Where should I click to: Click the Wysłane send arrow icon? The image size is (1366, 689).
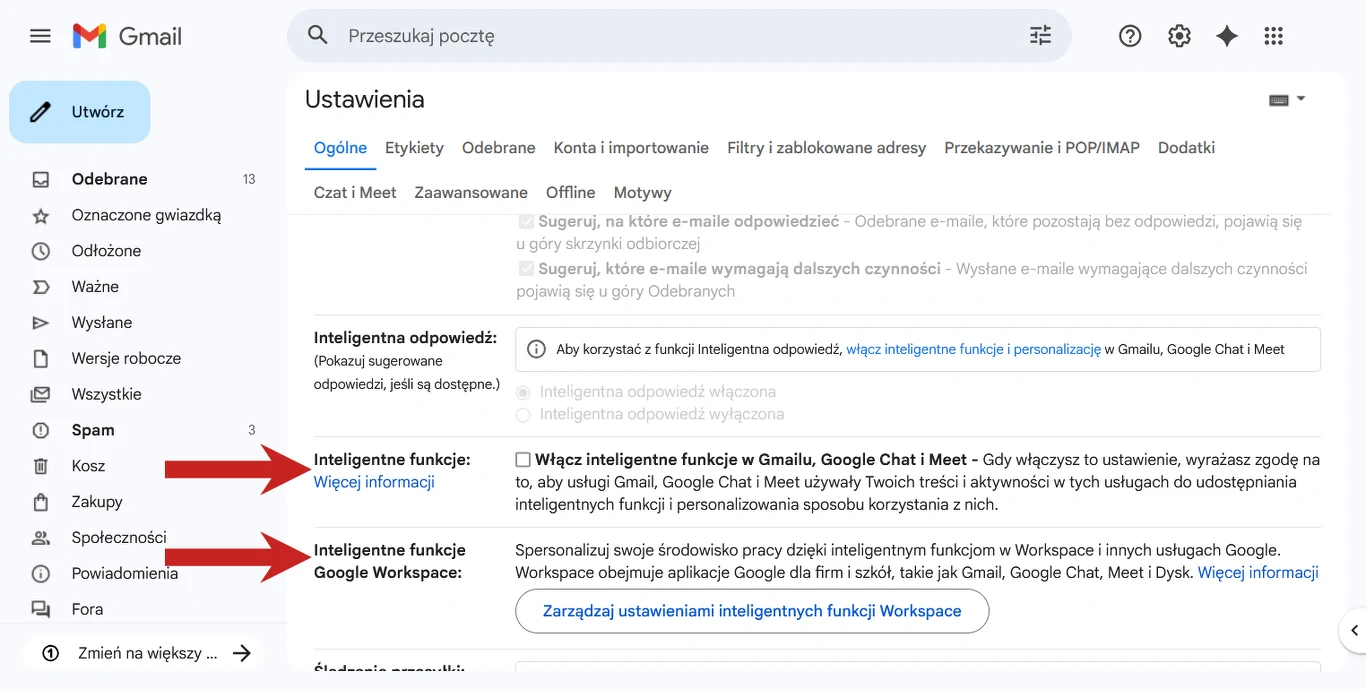(41, 323)
